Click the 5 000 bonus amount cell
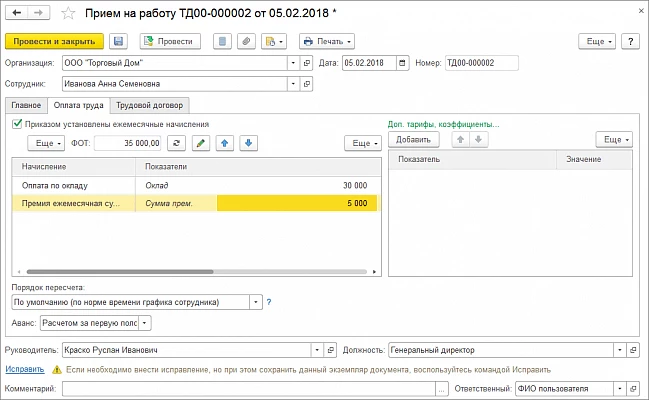 [297, 203]
